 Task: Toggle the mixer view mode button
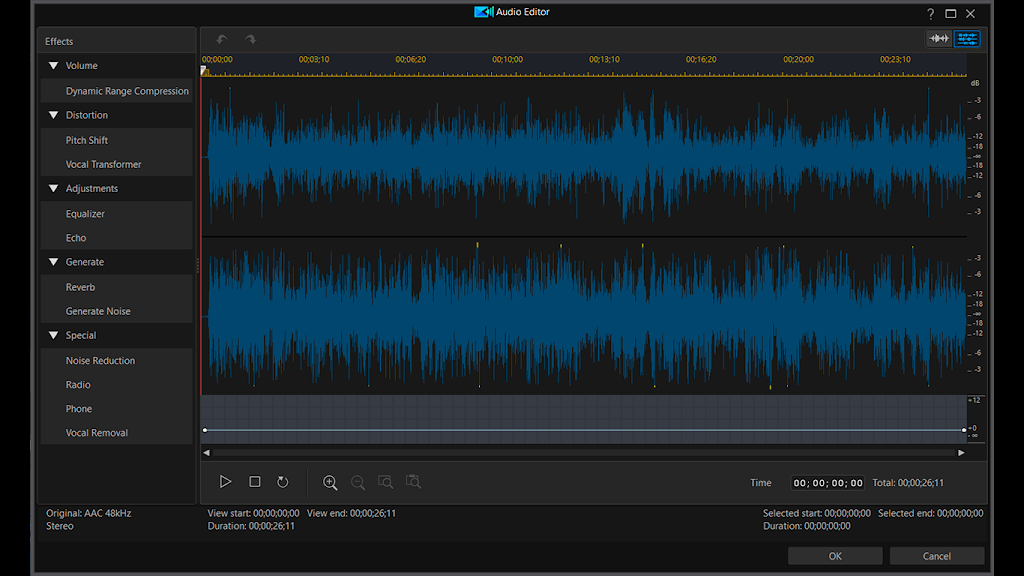(x=967, y=39)
